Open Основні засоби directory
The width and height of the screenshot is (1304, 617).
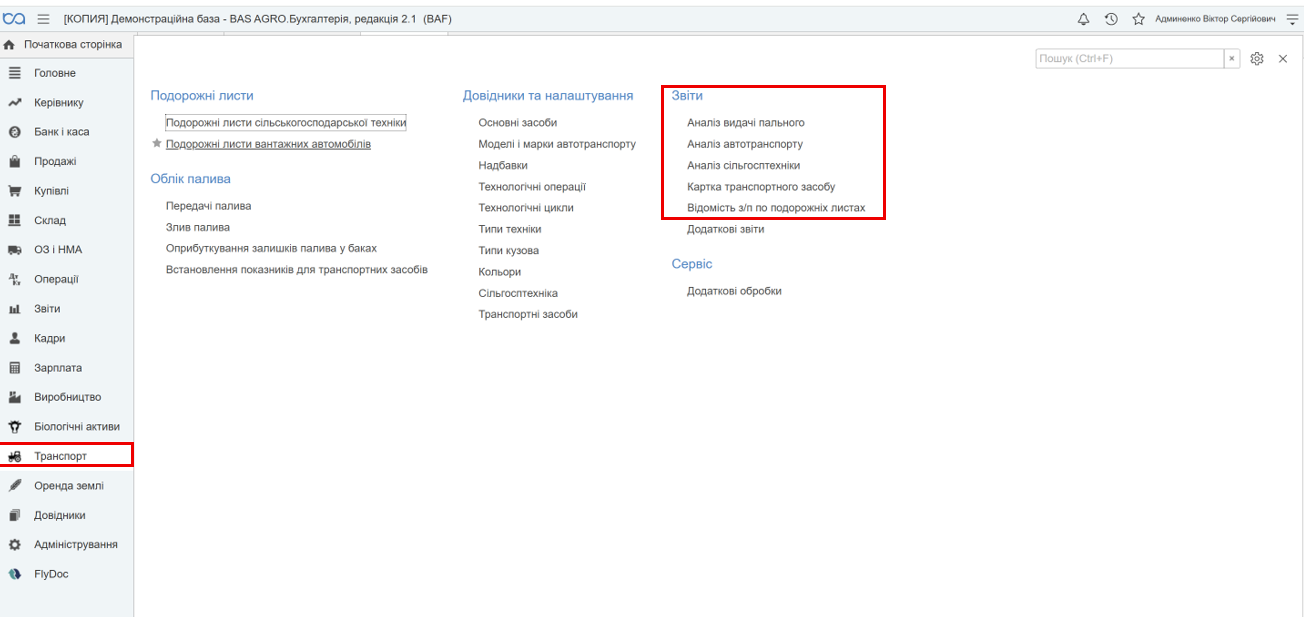(x=518, y=123)
